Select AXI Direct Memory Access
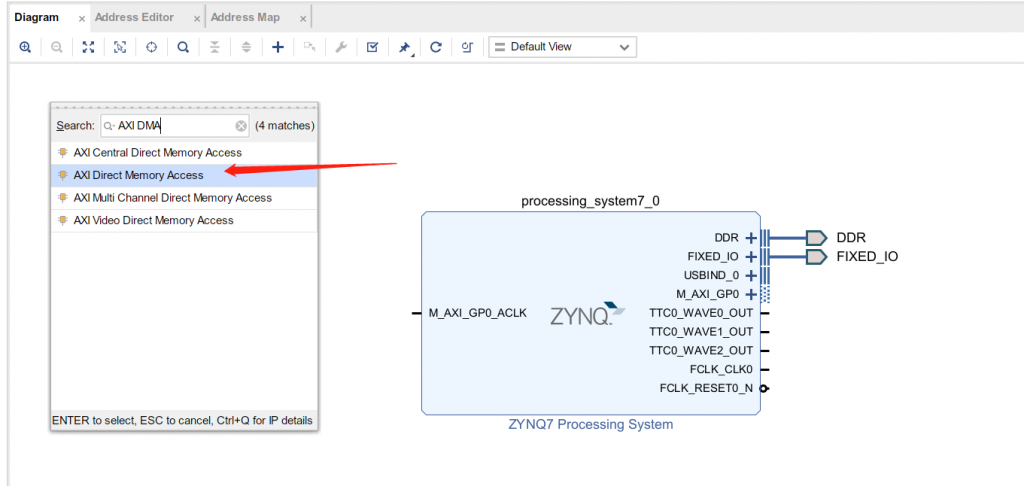The width and height of the screenshot is (1024, 486). coord(184,175)
